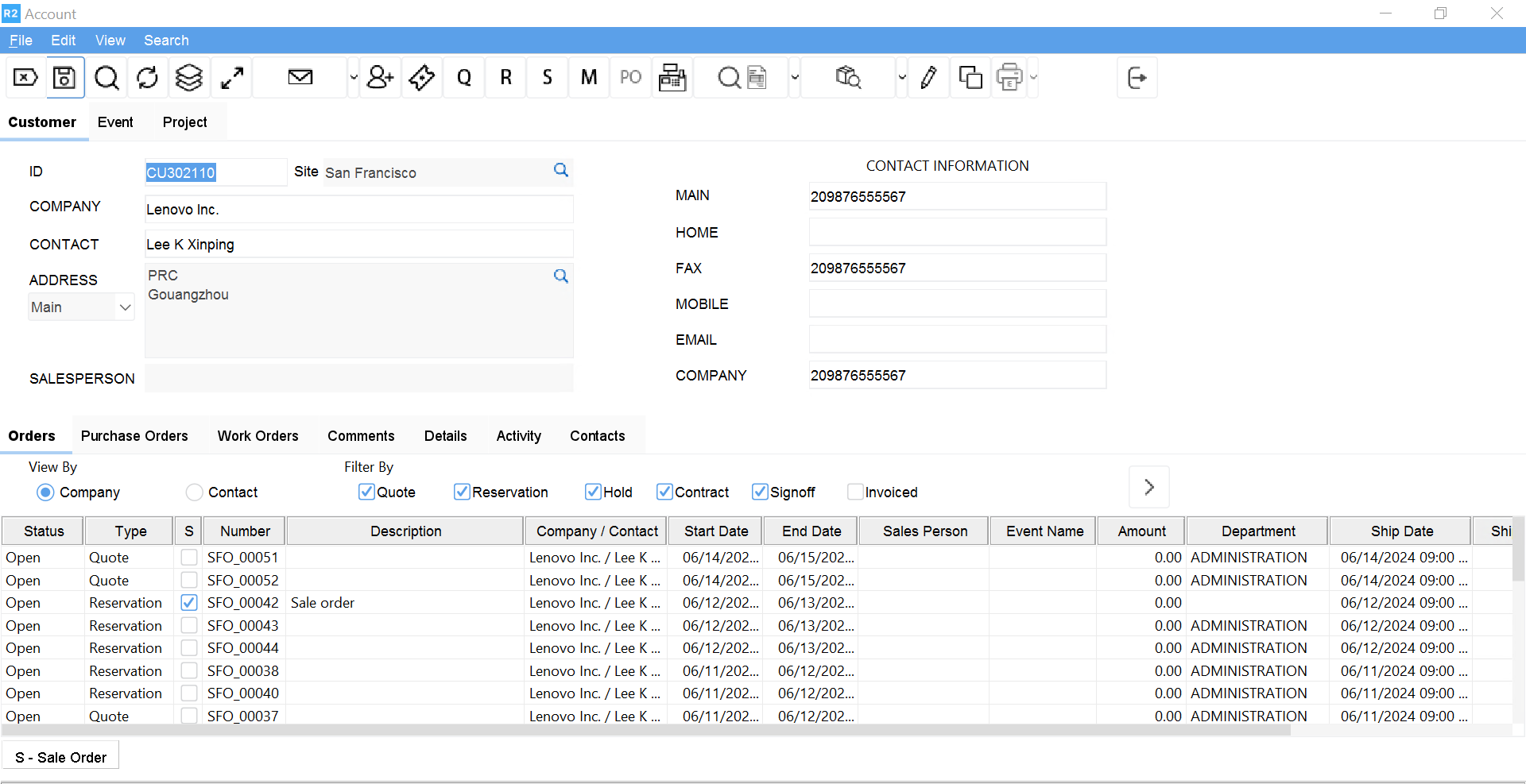Screen dimensions: 1526x784
Task: Click the envelope email toolbar icon
Action: point(300,78)
